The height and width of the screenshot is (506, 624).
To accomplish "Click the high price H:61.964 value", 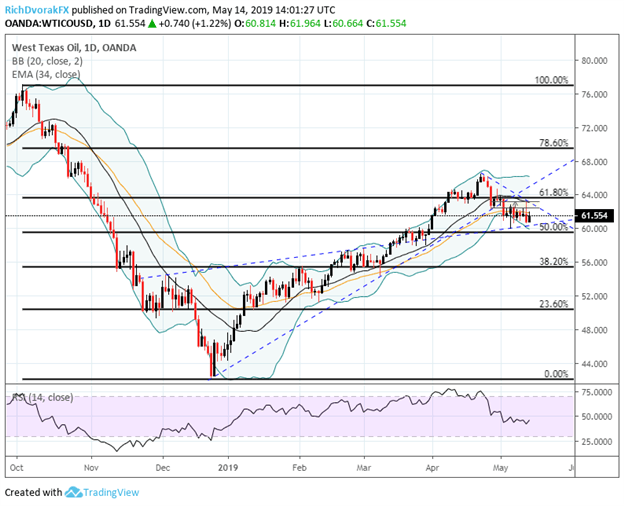I will point(300,23).
